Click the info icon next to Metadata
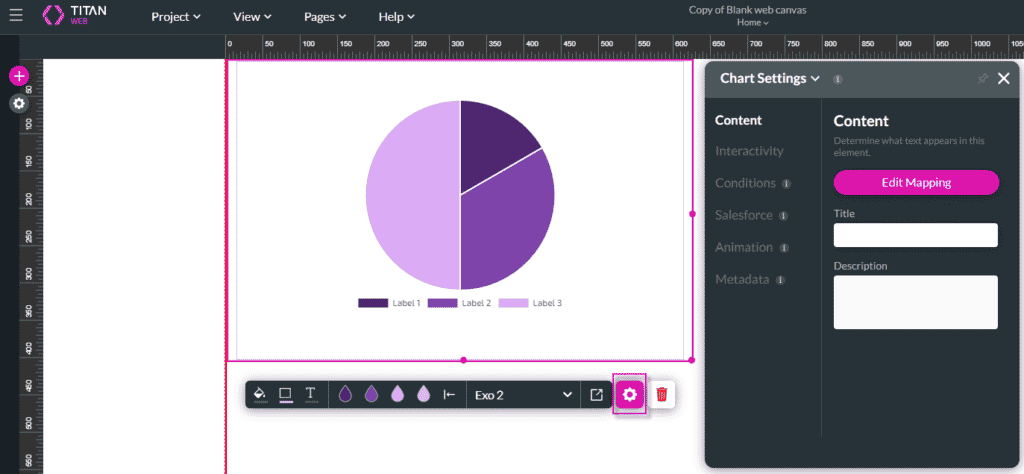 (x=780, y=280)
